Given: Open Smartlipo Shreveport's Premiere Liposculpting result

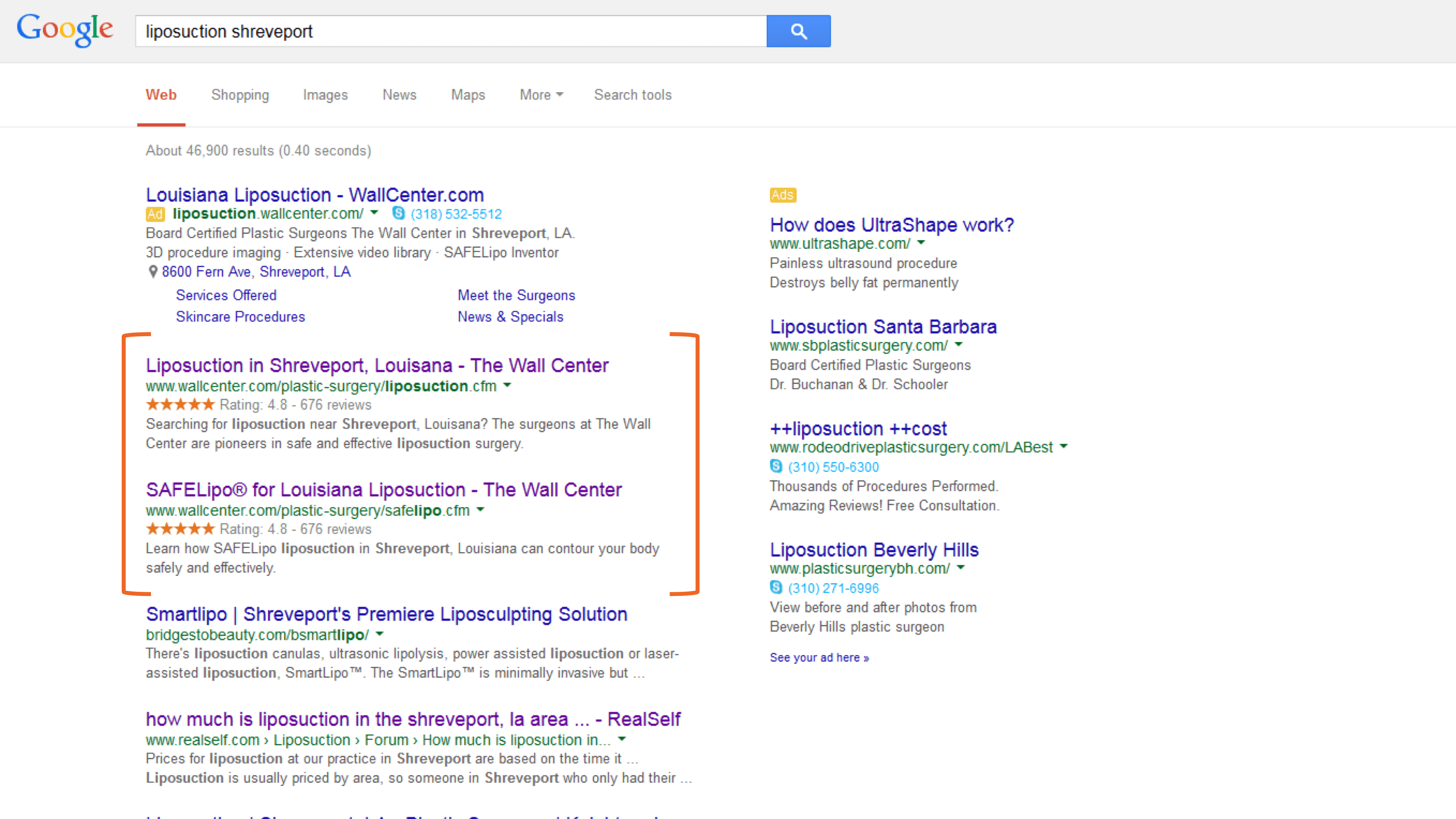Looking at the screenshot, I should [x=387, y=614].
